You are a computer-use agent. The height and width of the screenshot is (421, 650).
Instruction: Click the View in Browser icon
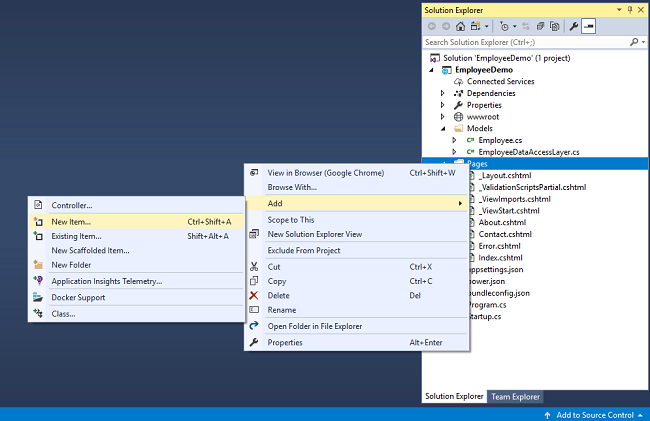point(254,173)
